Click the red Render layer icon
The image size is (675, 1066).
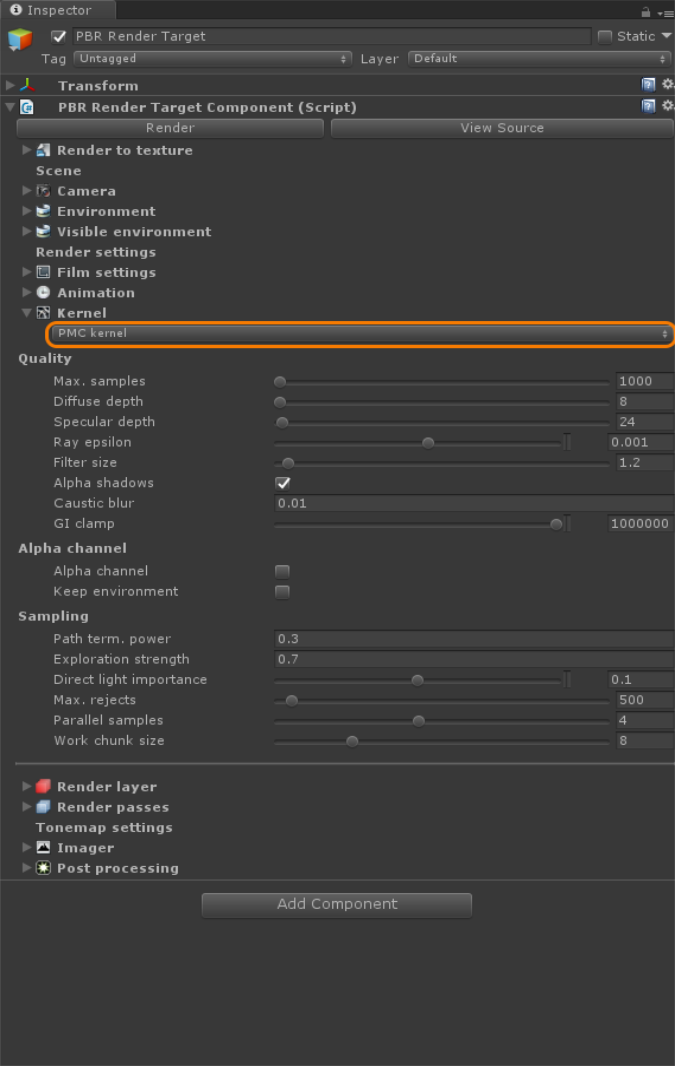coord(44,787)
